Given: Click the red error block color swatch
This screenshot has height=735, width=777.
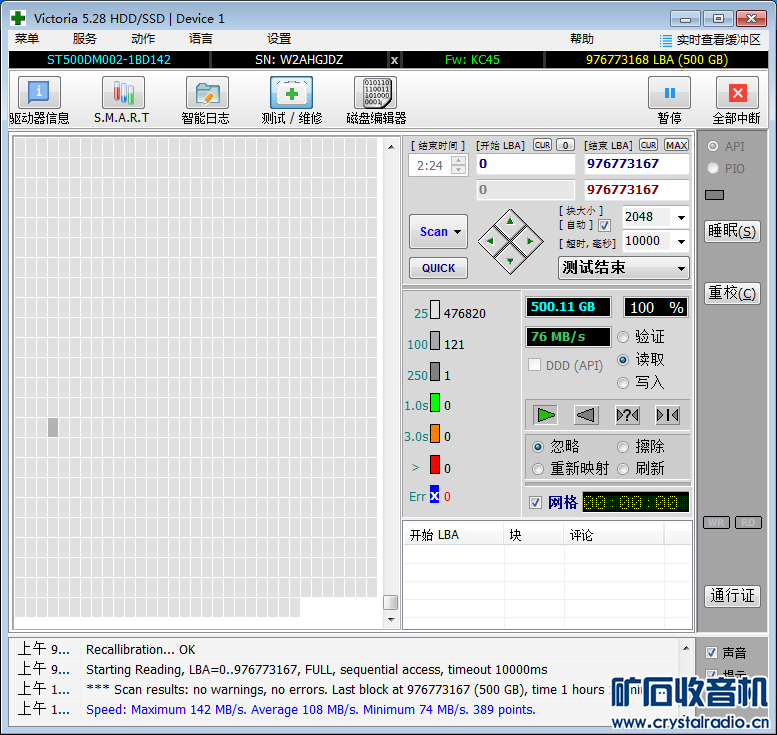Looking at the screenshot, I should [435, 465].
